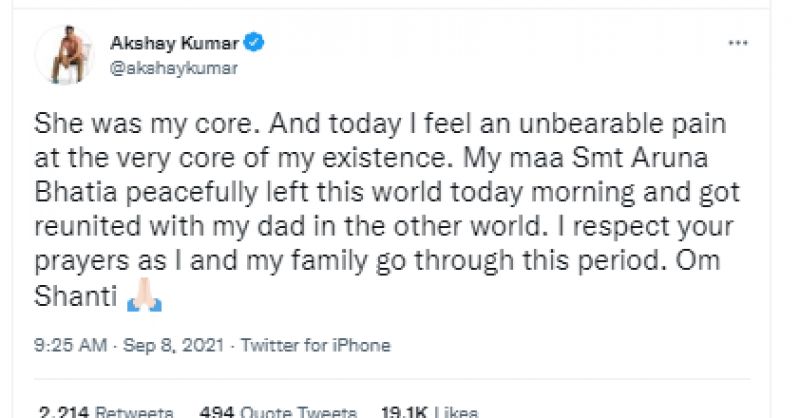Open the Twitter for iPhone source link

click(x=314, y=346)
